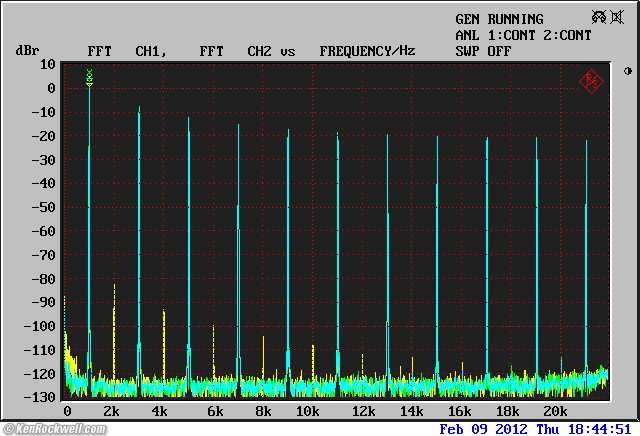Click the FFT CH1 trace label
The image size is (640, 436).
click(125, 50)
